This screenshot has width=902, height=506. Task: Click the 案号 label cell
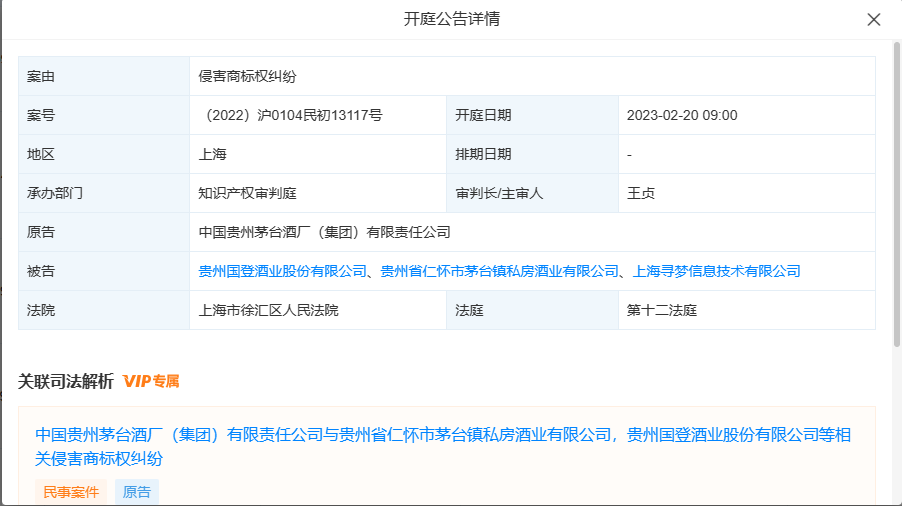(x=104, y=115)
